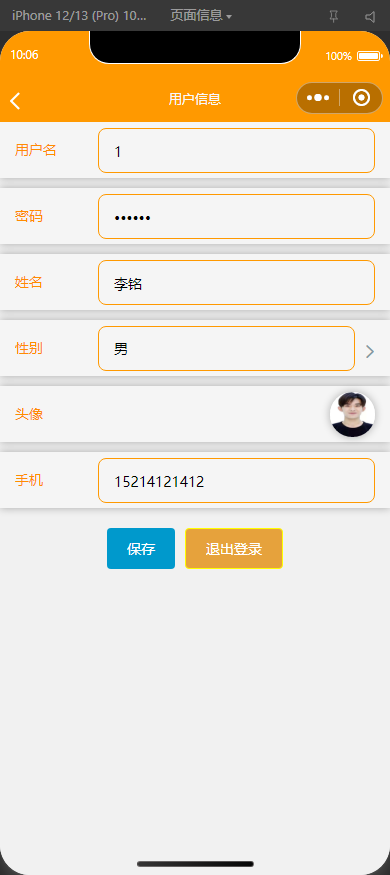Image resolution: width=390 pixels, height=875 pixels.
Task: Tap the user avatar photo
Action: point(352,414)
